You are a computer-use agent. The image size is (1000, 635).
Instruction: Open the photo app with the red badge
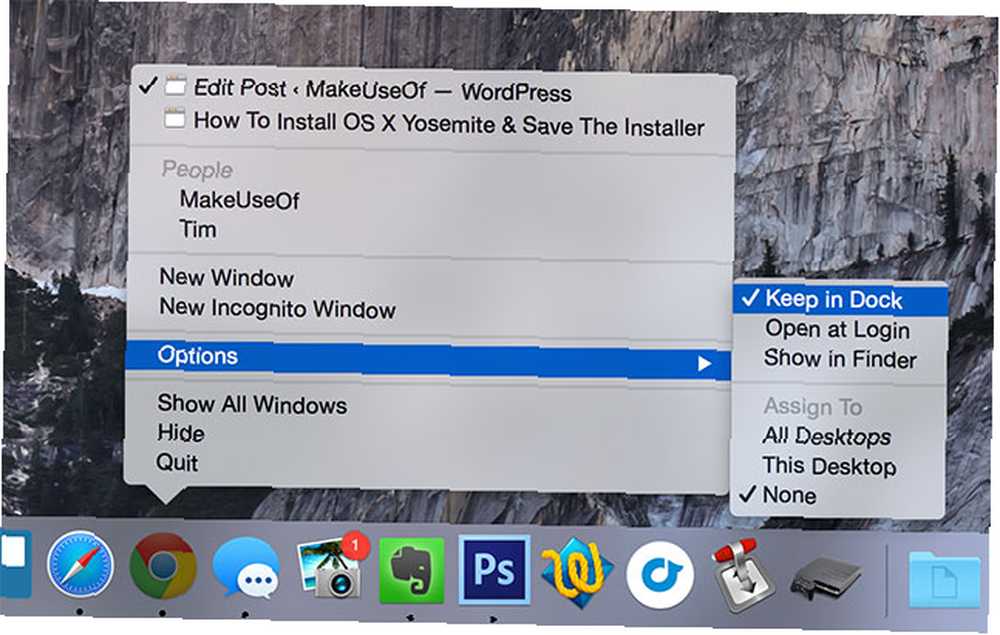point(333,566)
